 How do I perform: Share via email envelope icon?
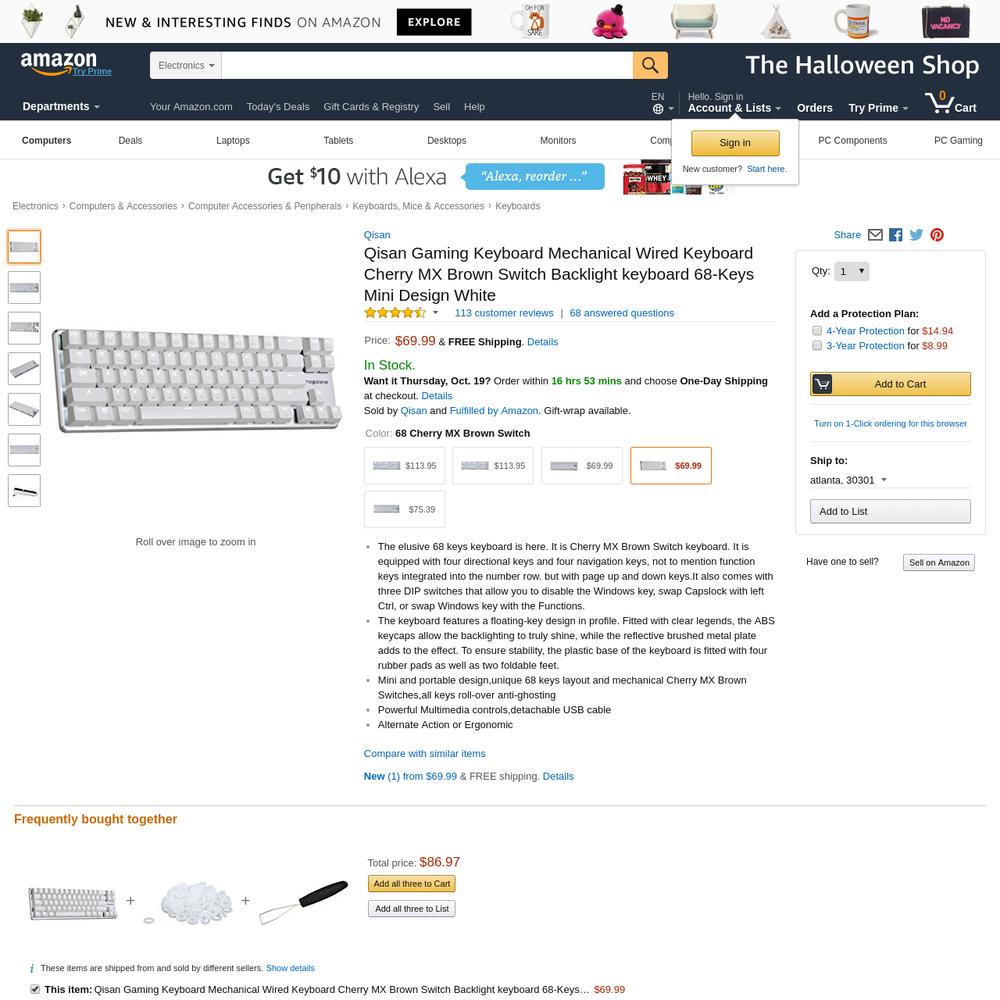click(x=875, y=235)
